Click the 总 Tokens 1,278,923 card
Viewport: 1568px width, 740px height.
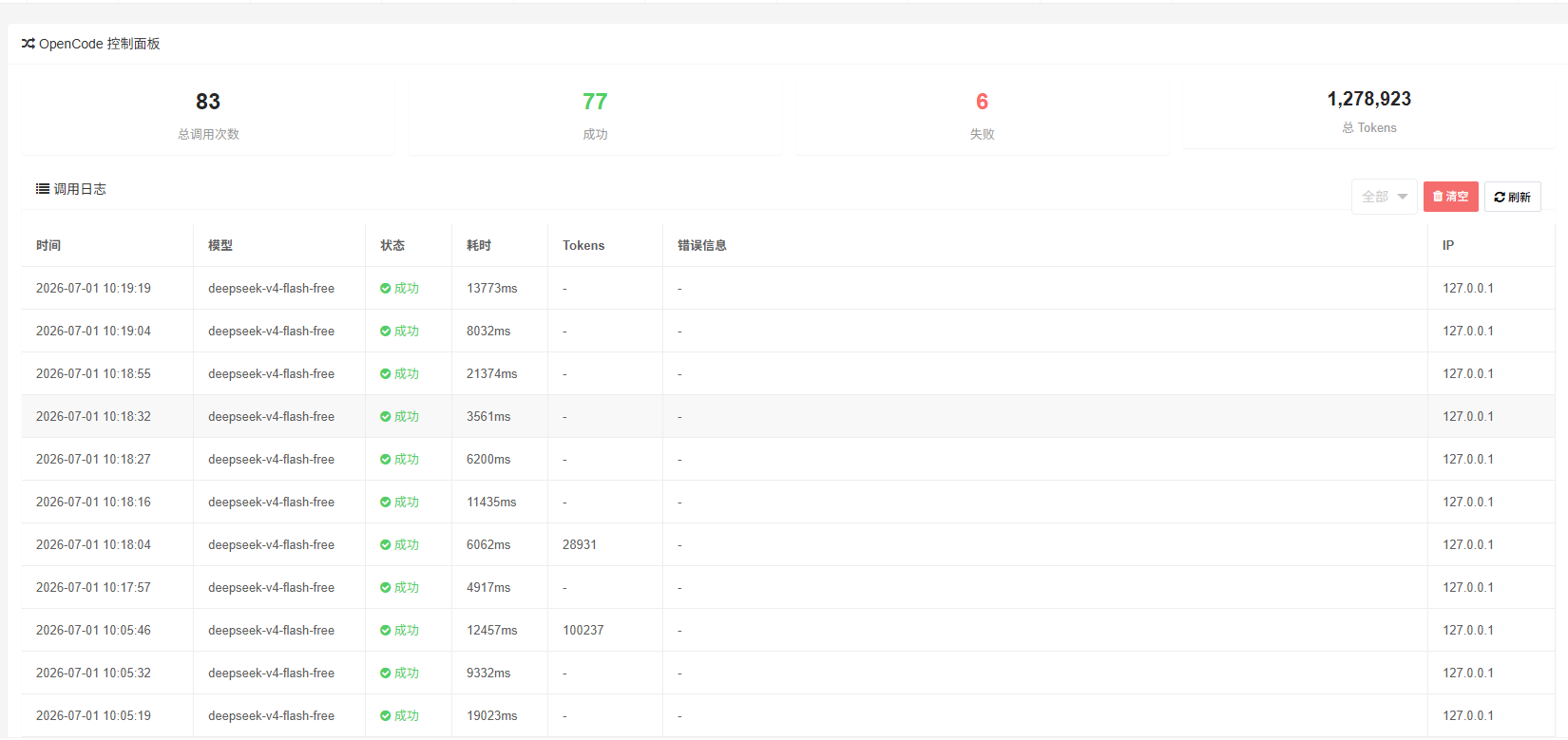pyautogui.click(x=1368, y=112)
